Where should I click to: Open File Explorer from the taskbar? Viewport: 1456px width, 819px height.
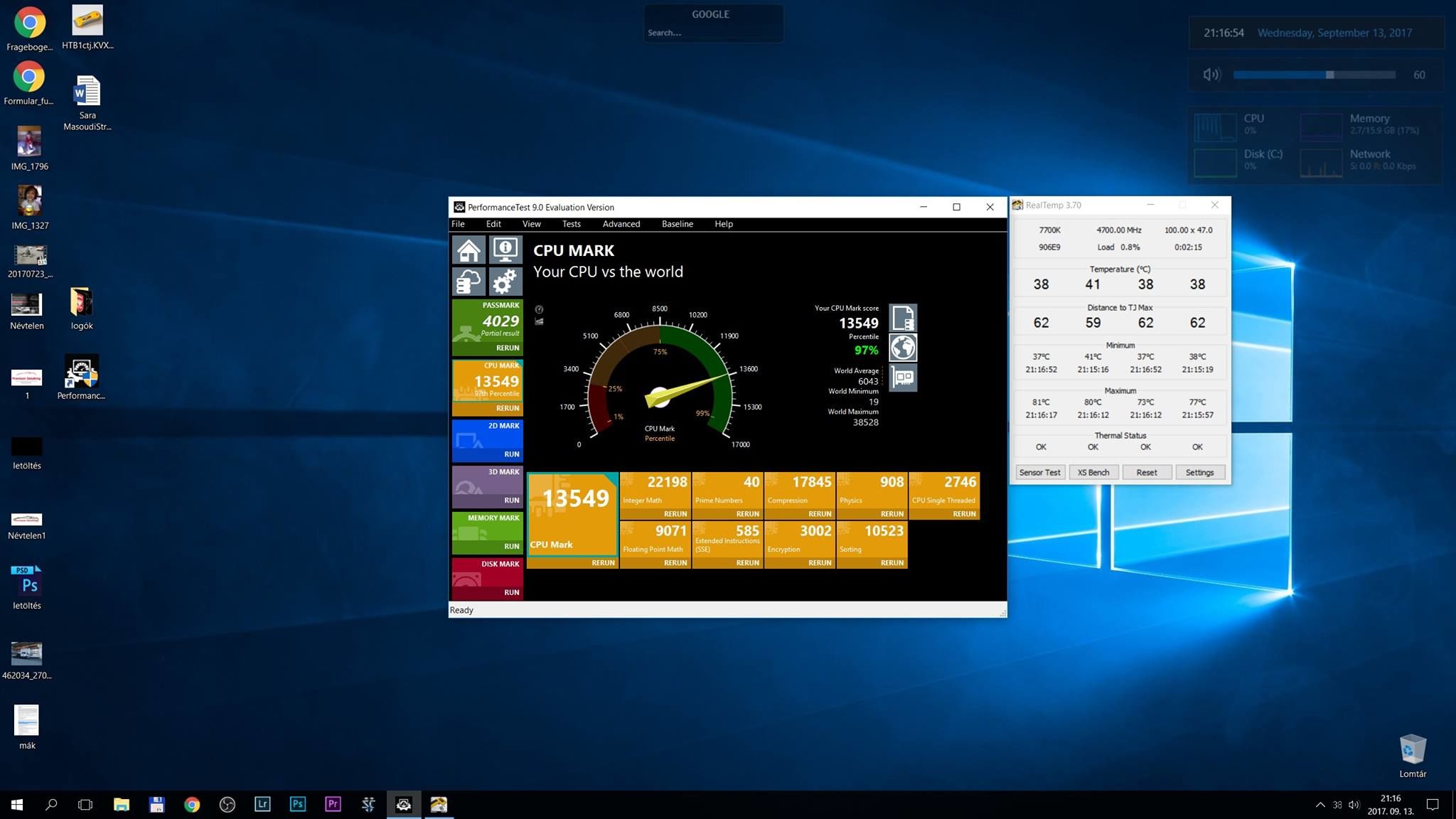(x=122, y=804)
